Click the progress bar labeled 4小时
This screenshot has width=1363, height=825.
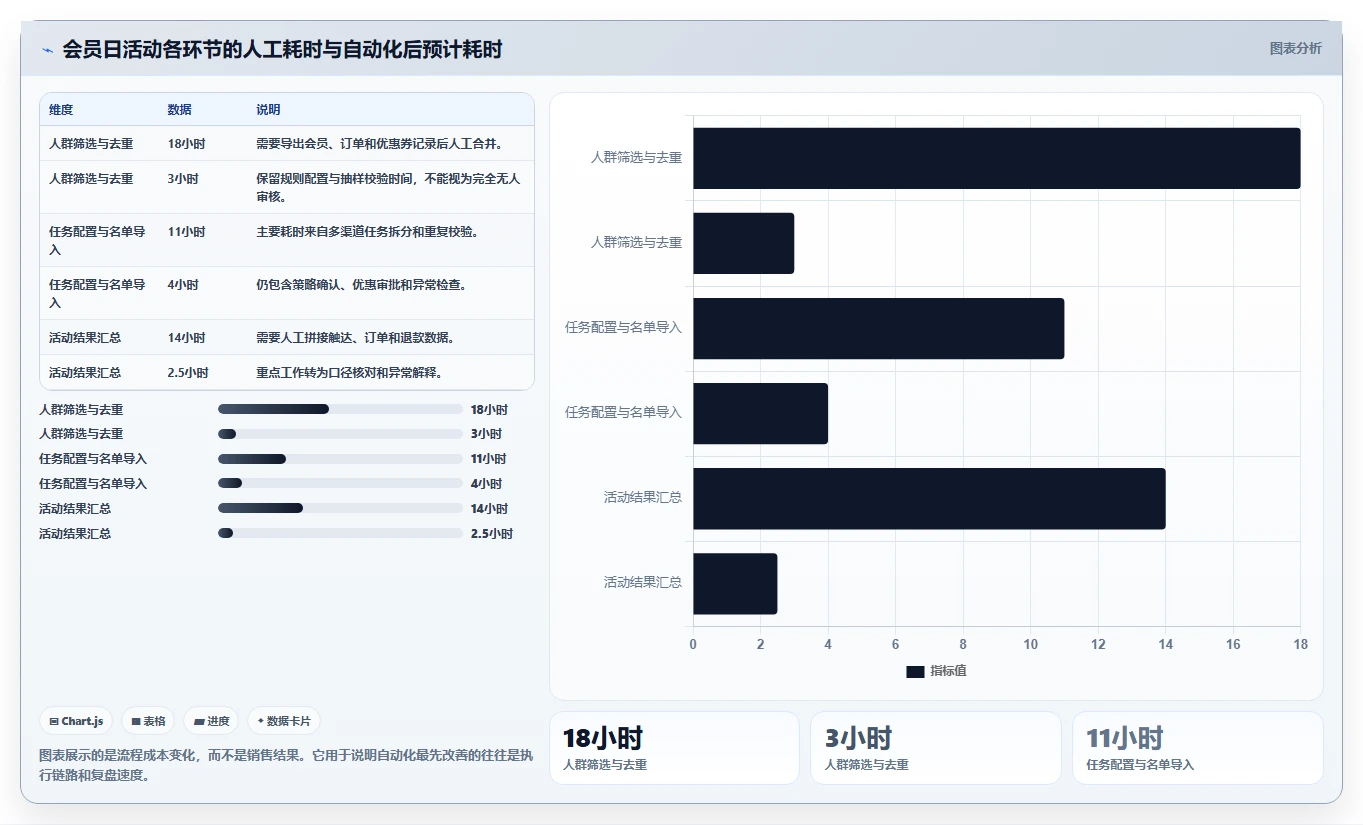pyautogui.click(x=340, y=484)
